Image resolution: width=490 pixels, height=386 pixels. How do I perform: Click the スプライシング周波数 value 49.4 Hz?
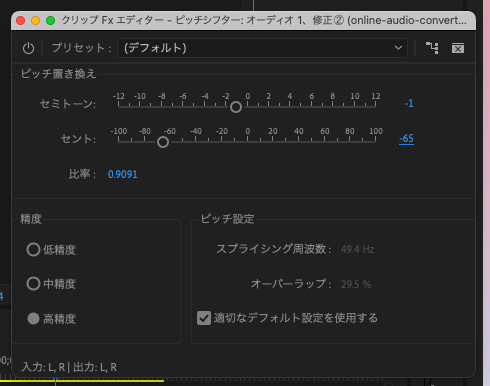click(357, 249)
